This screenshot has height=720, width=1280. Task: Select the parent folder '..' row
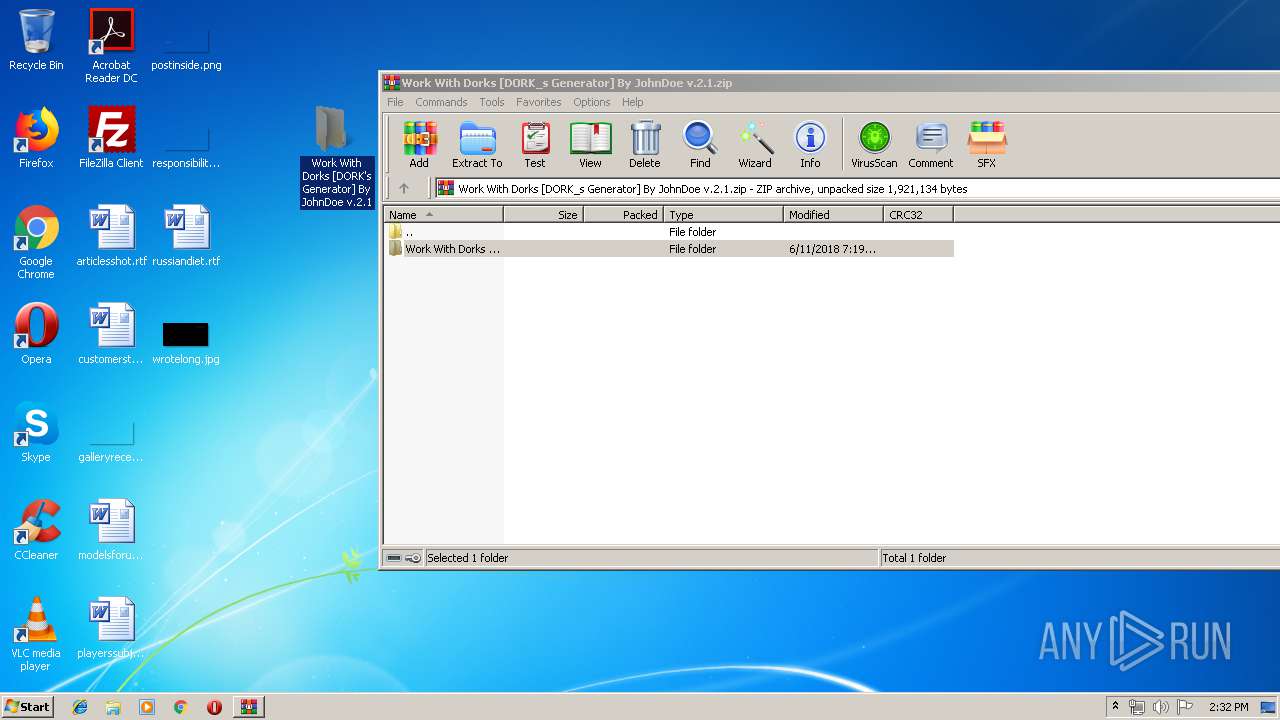(669, 232)
